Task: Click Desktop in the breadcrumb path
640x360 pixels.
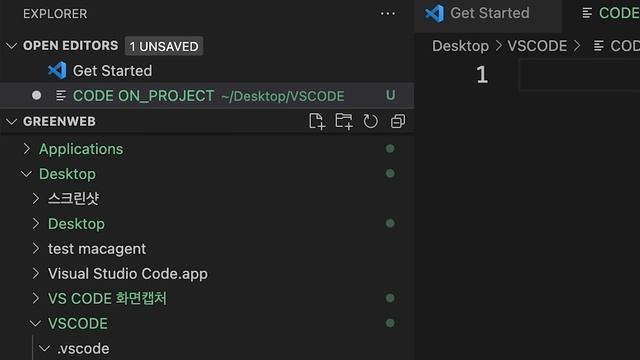Action: [x=460, y=46]
